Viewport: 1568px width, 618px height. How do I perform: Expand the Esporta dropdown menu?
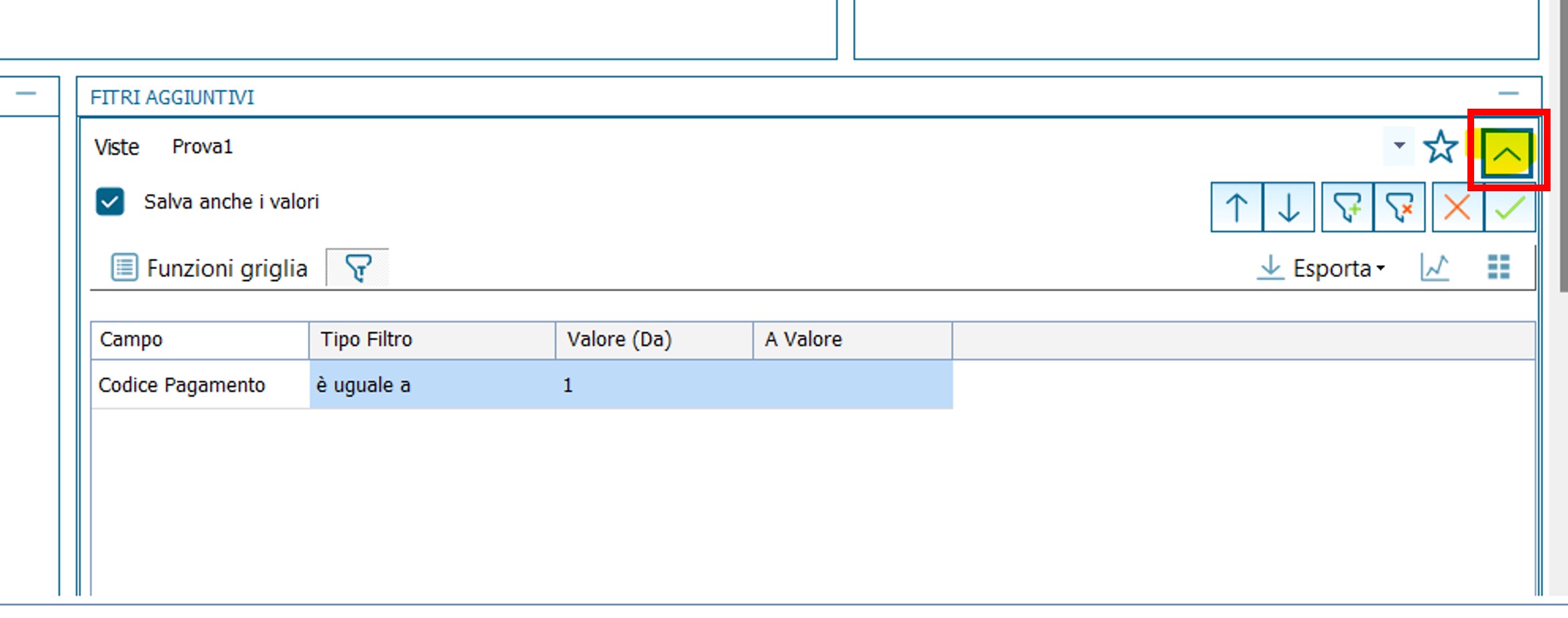[1321, 268]
